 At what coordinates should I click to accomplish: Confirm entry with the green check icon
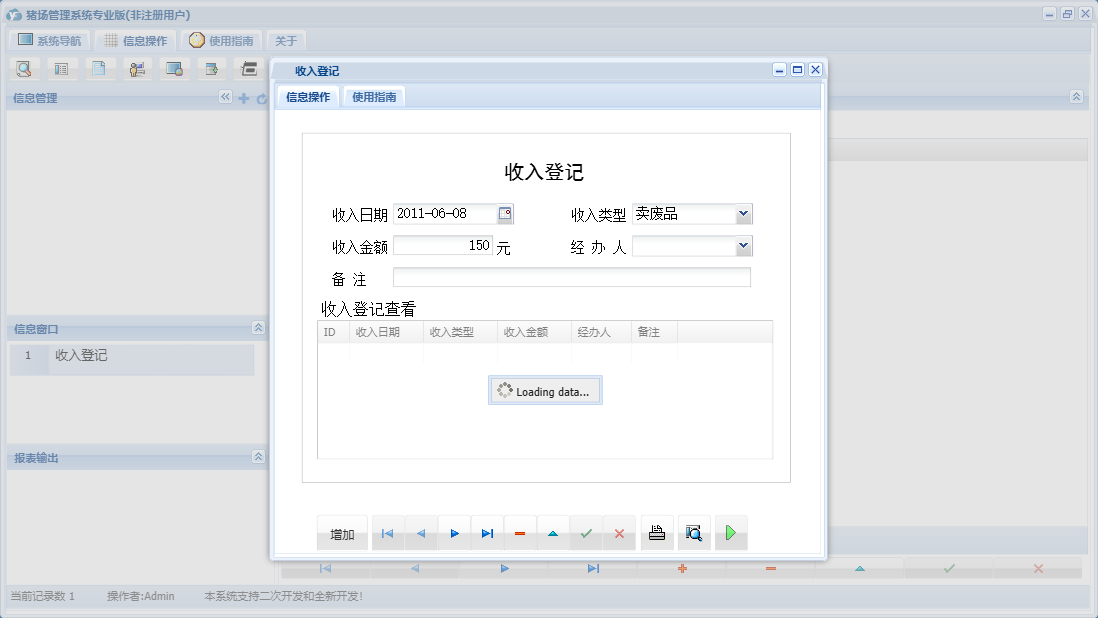(x=586, y=532)
